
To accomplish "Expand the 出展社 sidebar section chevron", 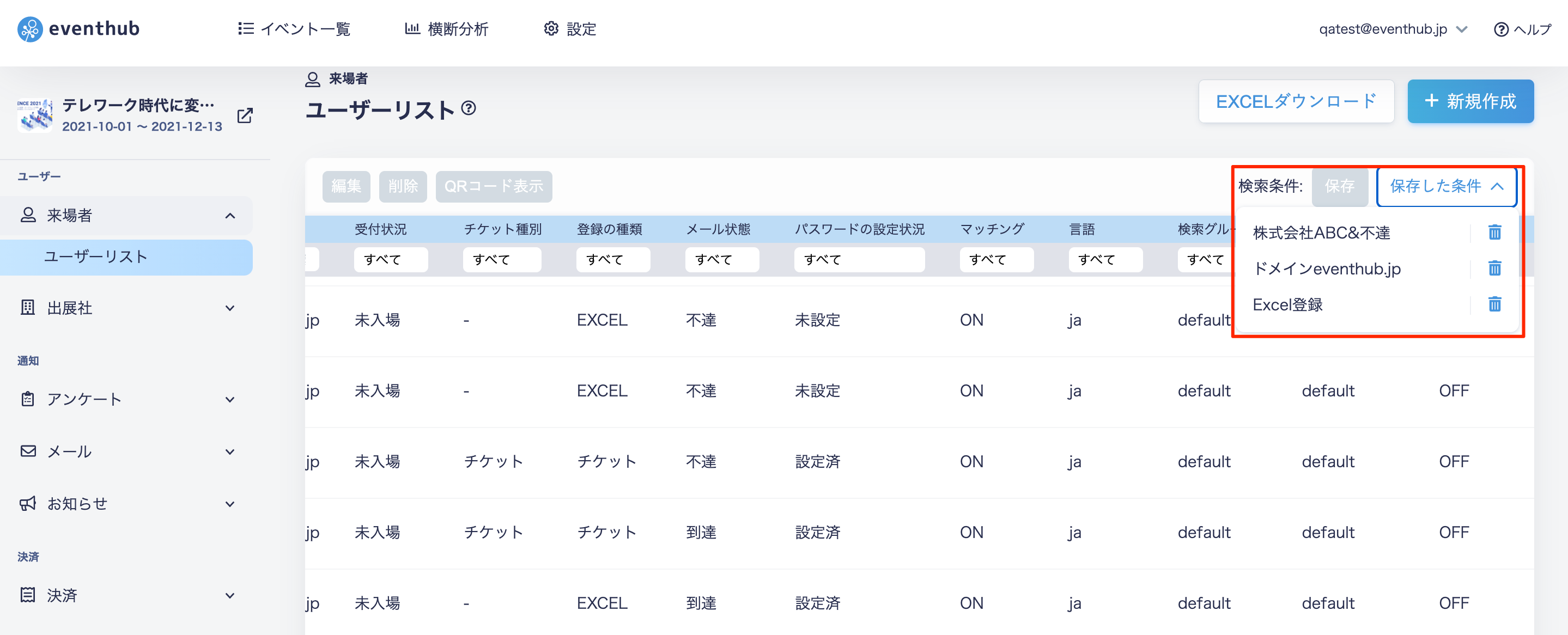I will pyautogui.click(x=230, y=308).
